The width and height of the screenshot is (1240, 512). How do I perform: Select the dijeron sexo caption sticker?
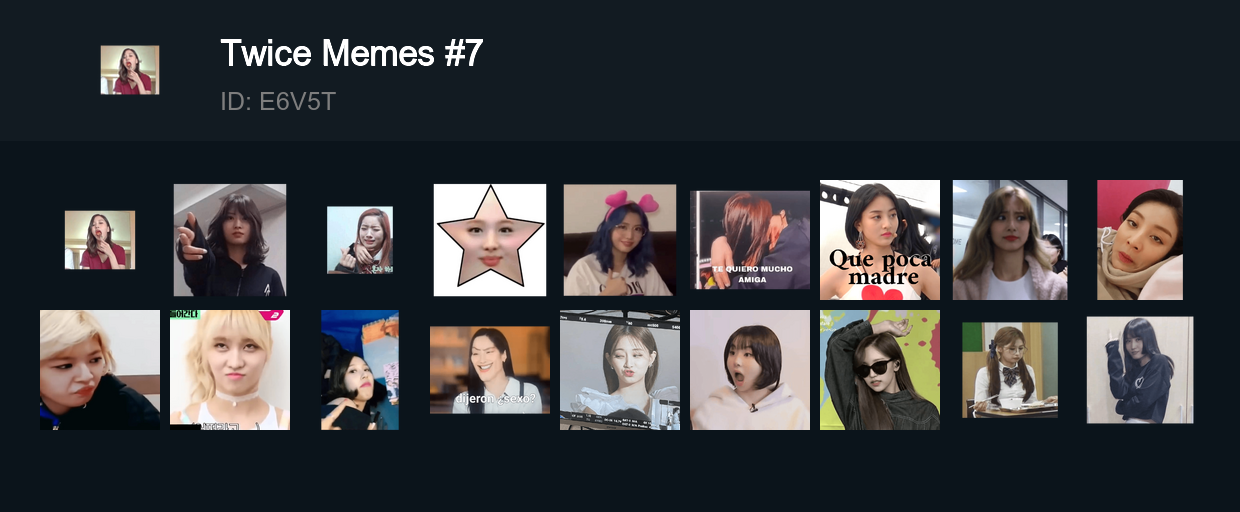click(x=490, y=370)
